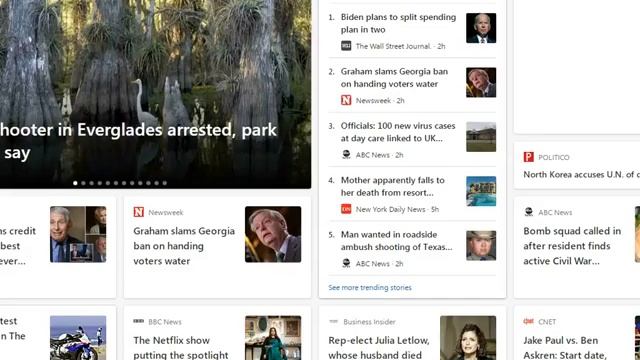The image size is (640, 360).
Task: Open Rep-elect Julia Letlow article
Action: pyautogui.click(x=379, y=348)
